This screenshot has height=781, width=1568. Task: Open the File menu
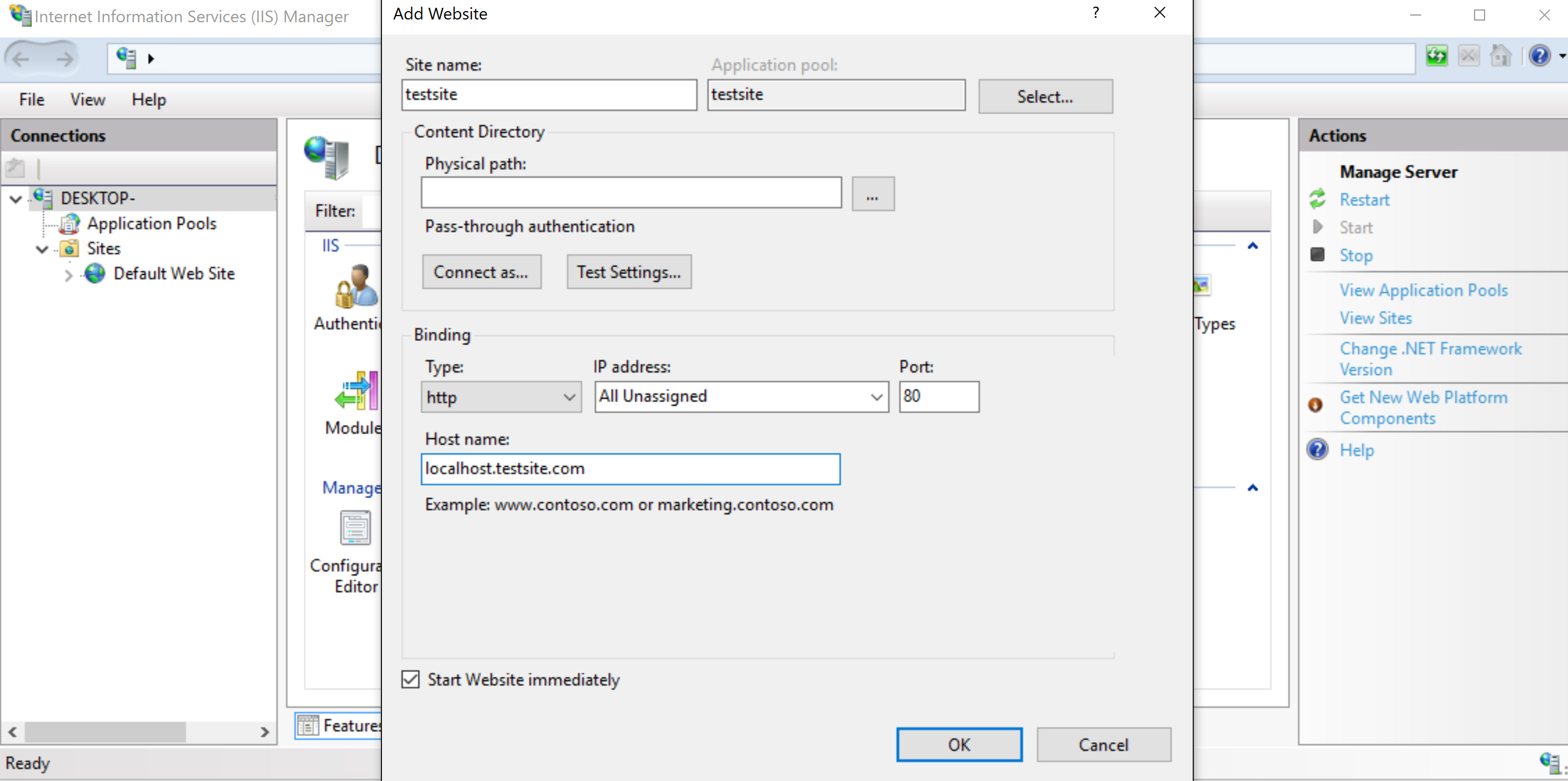[32, 99]
